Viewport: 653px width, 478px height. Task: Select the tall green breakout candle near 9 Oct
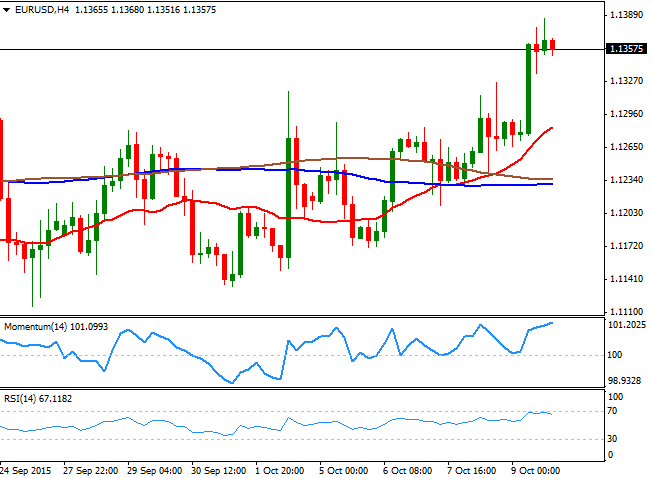[528, 87]
